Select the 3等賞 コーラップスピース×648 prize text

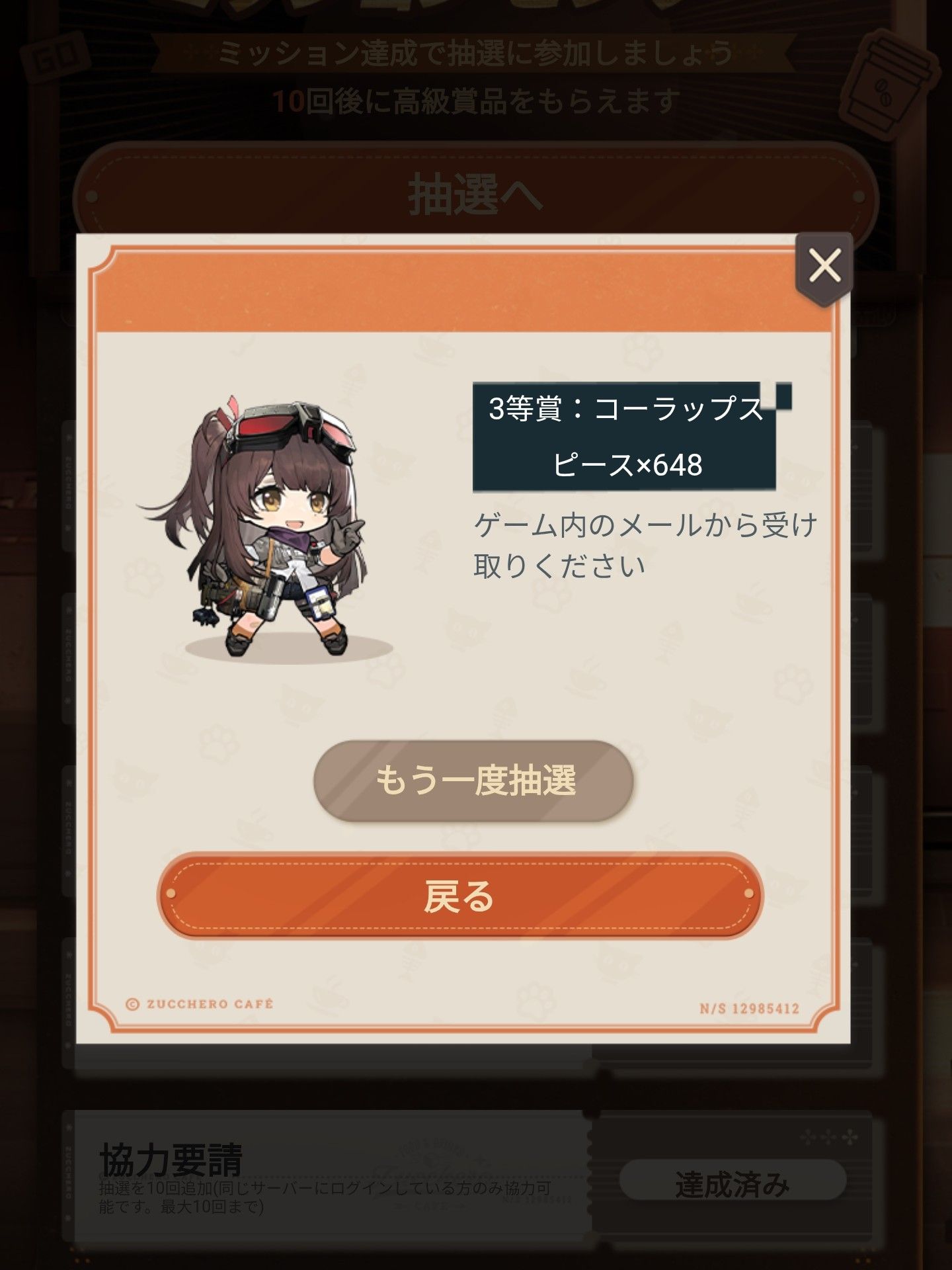(x=625, y=437)
